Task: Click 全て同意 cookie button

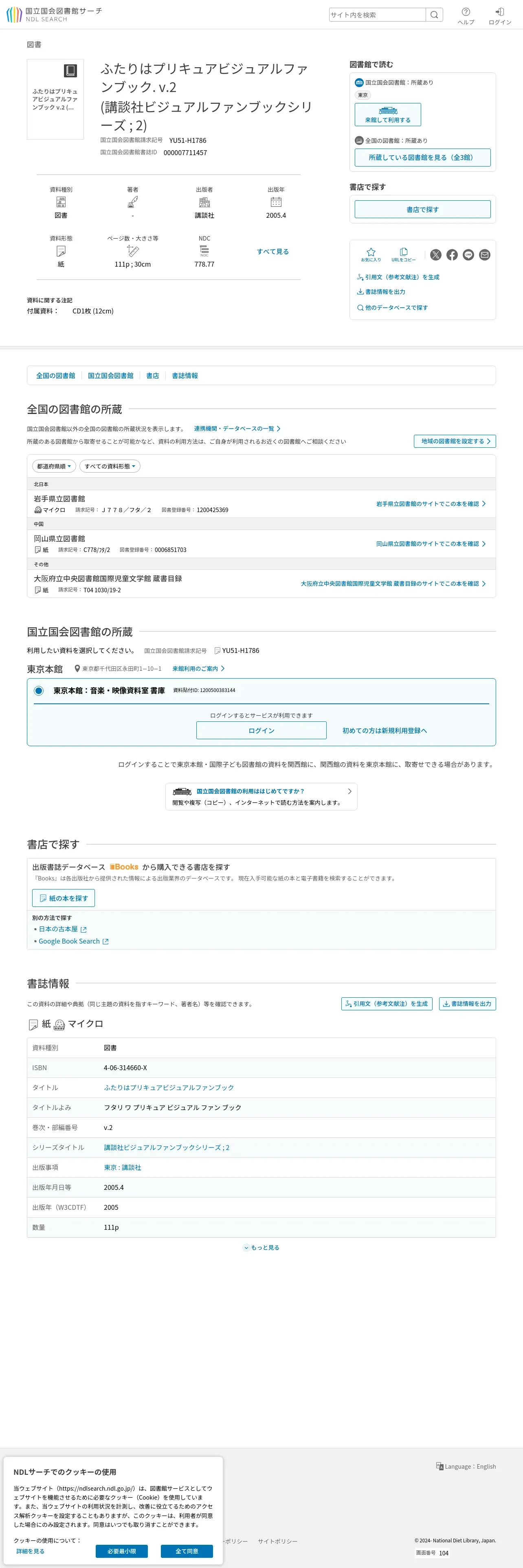Action: coord(187,1551)
